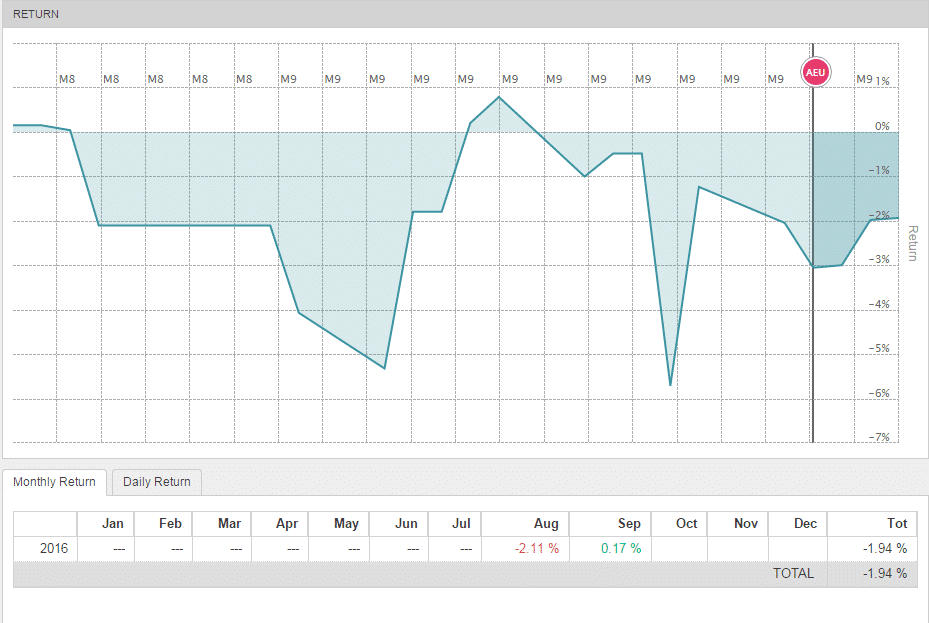
Task: Click the Tot column header
Action: [x=897, y=523]
